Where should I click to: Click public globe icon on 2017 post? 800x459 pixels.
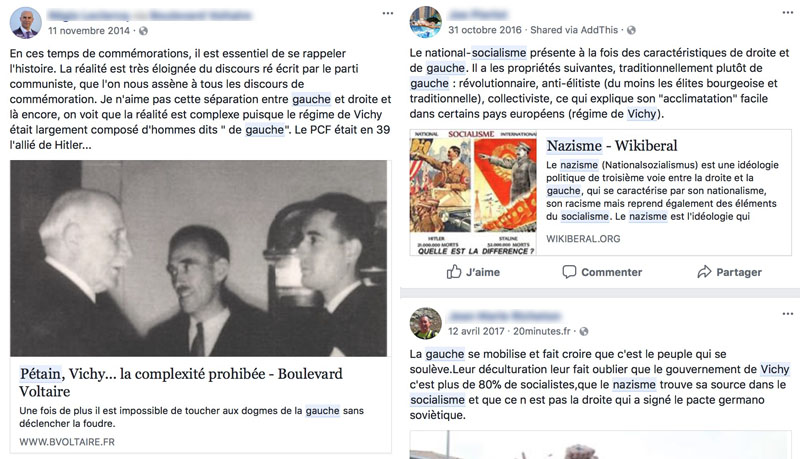pyautogui.click(x=584, y=332)
